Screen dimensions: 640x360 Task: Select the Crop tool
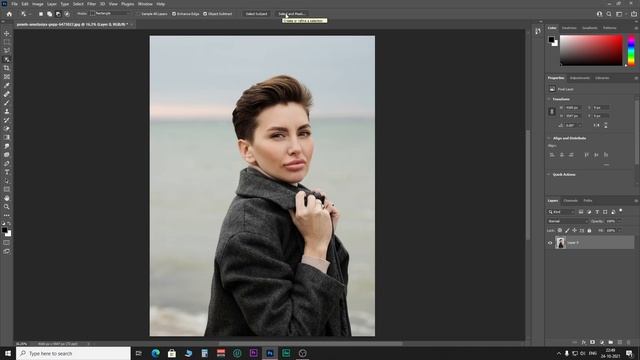coord(7,68)
